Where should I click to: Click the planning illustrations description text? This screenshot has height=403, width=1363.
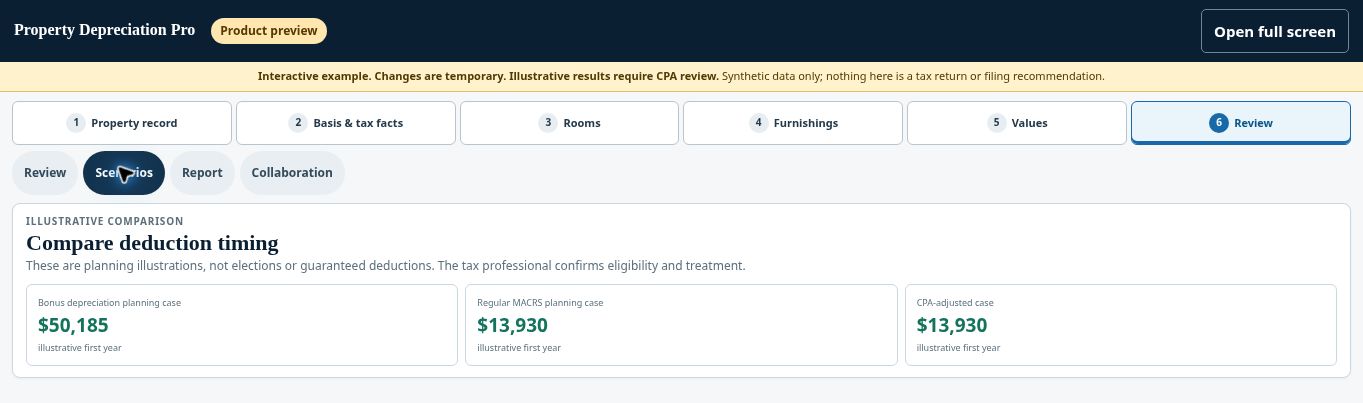click(x=386, y=266)
